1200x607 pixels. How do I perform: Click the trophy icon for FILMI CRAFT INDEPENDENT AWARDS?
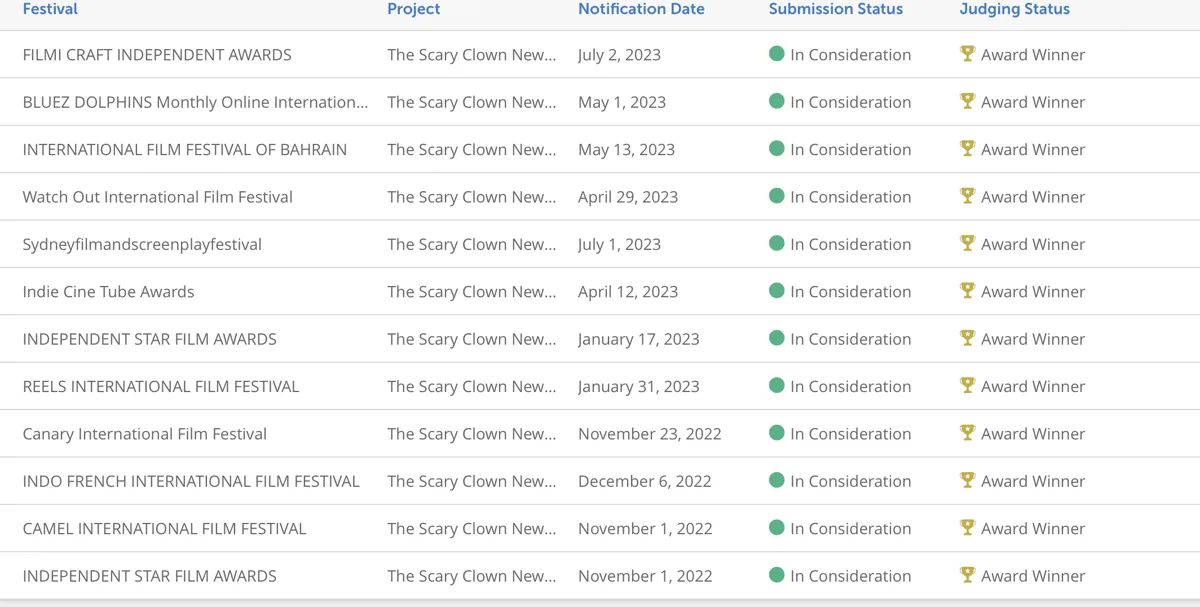967,53
